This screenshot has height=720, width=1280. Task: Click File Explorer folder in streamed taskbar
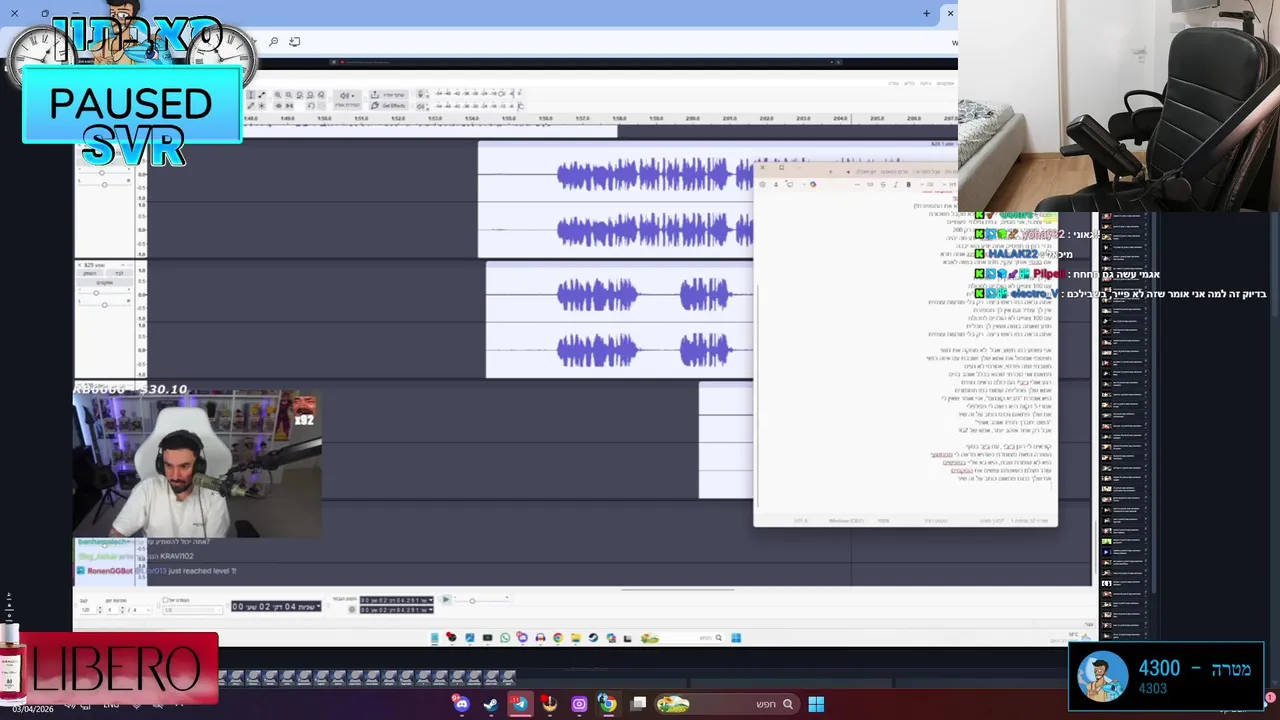tap(576, 638)
